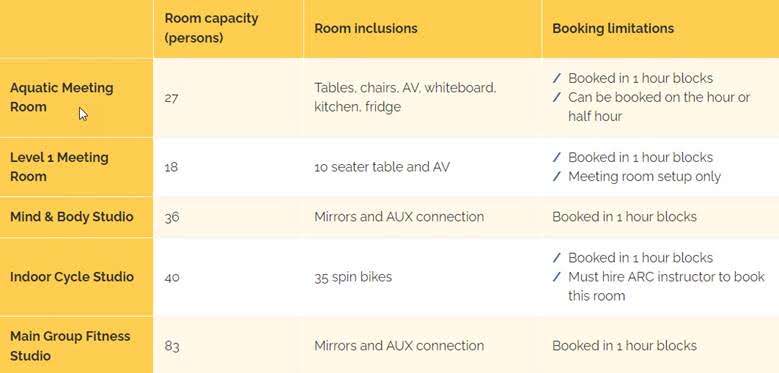Click the Booking limitations column header
Screen dimensions: 779x373
(x=613, y=28)
